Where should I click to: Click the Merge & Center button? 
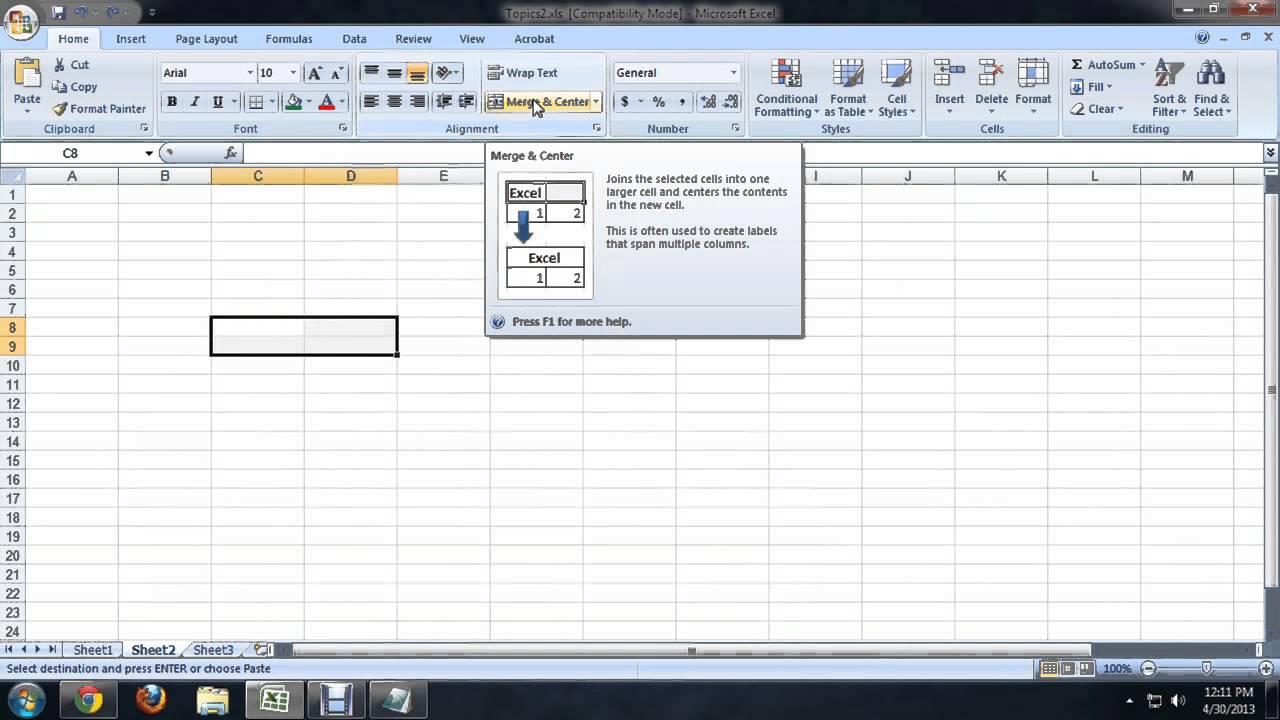[538, 102]
